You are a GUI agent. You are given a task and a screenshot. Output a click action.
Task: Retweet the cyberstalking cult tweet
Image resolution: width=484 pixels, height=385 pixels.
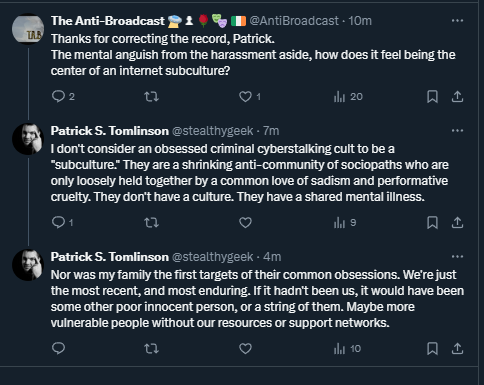point(151,222)
